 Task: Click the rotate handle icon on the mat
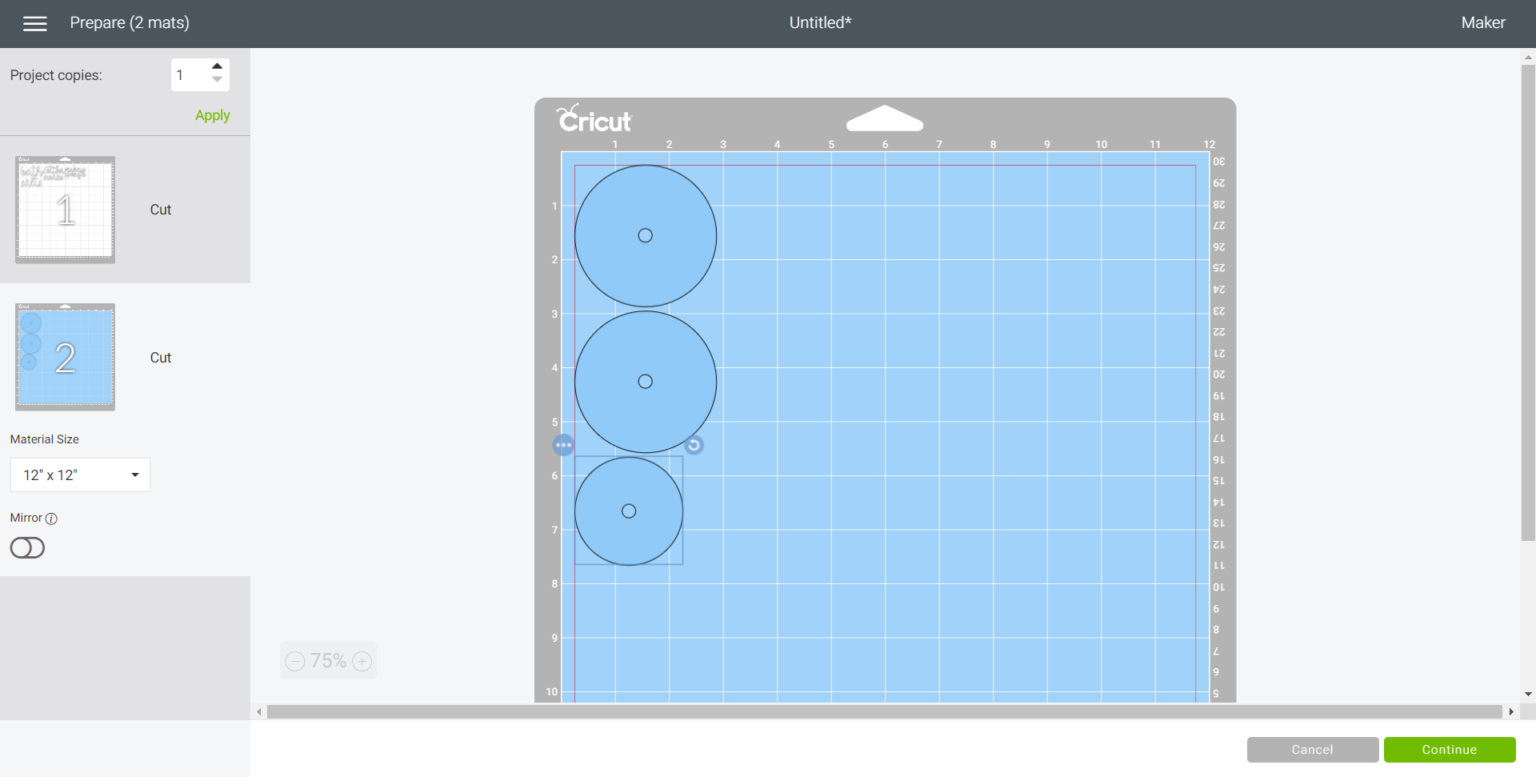(x=694, y=445)
